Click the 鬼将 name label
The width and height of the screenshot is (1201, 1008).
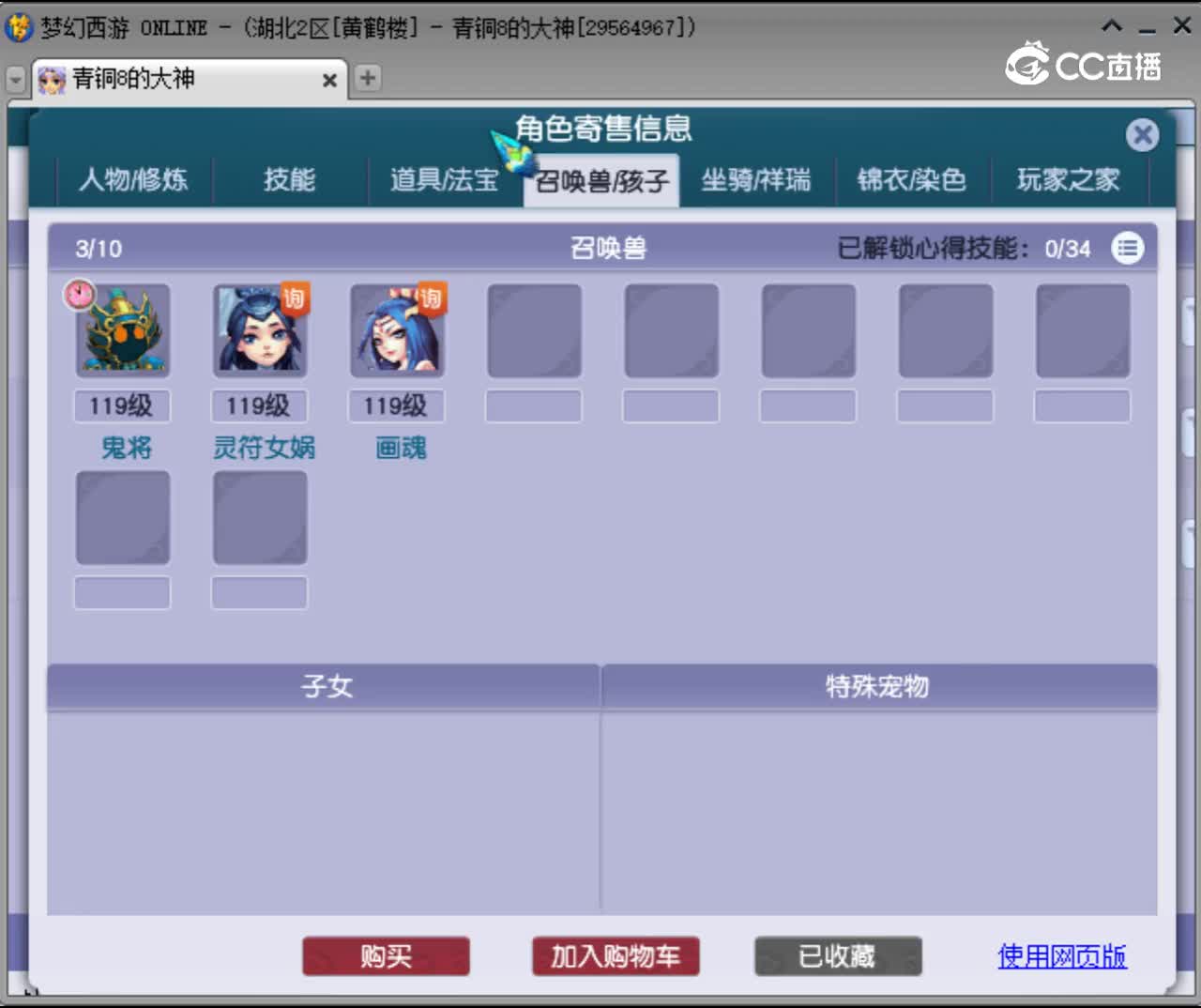coord(127,448)
